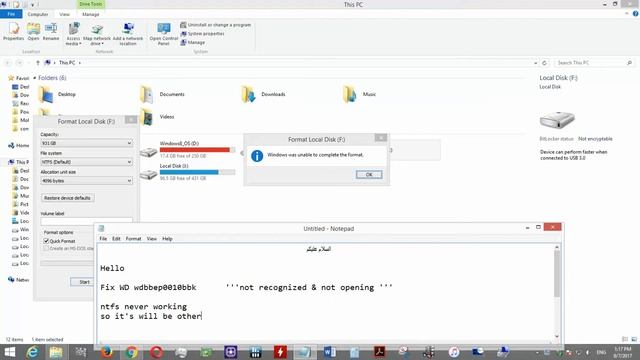Switch to the Manage Drive Tools tab
The height and width of the screenshot is (360, 640).
point(91,14)
